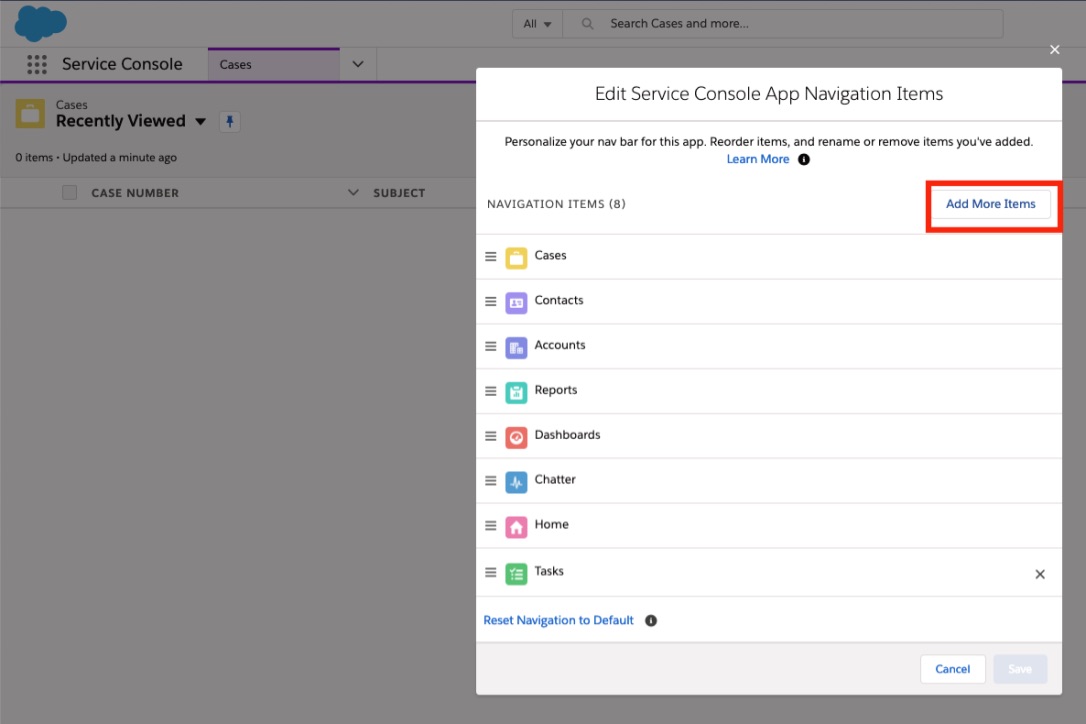Open the App Launcher dots grid
This screenshot has height=724, width=1086.
pos(37,64)
